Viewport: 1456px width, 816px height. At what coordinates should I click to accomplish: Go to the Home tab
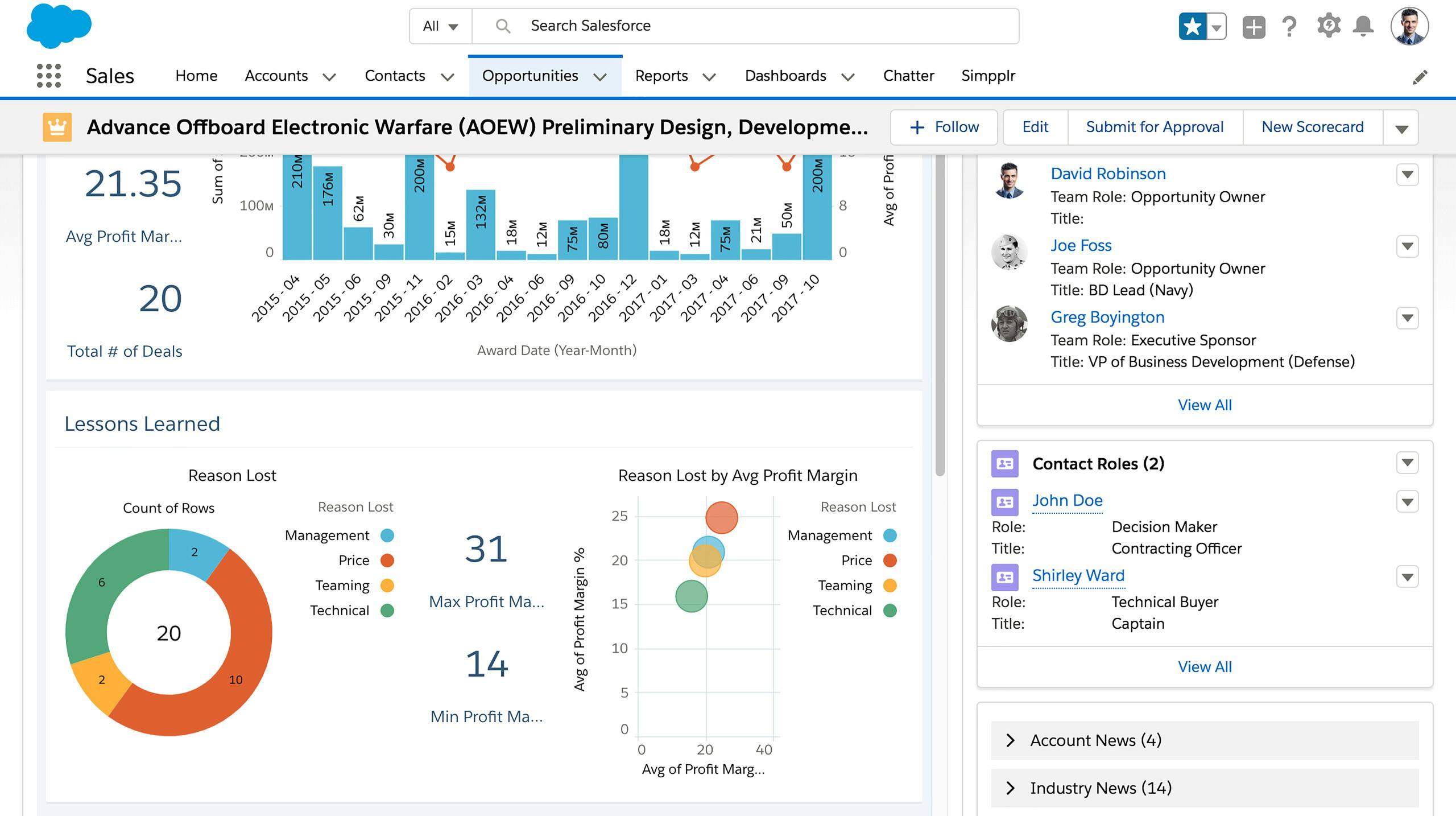(196, 76)
